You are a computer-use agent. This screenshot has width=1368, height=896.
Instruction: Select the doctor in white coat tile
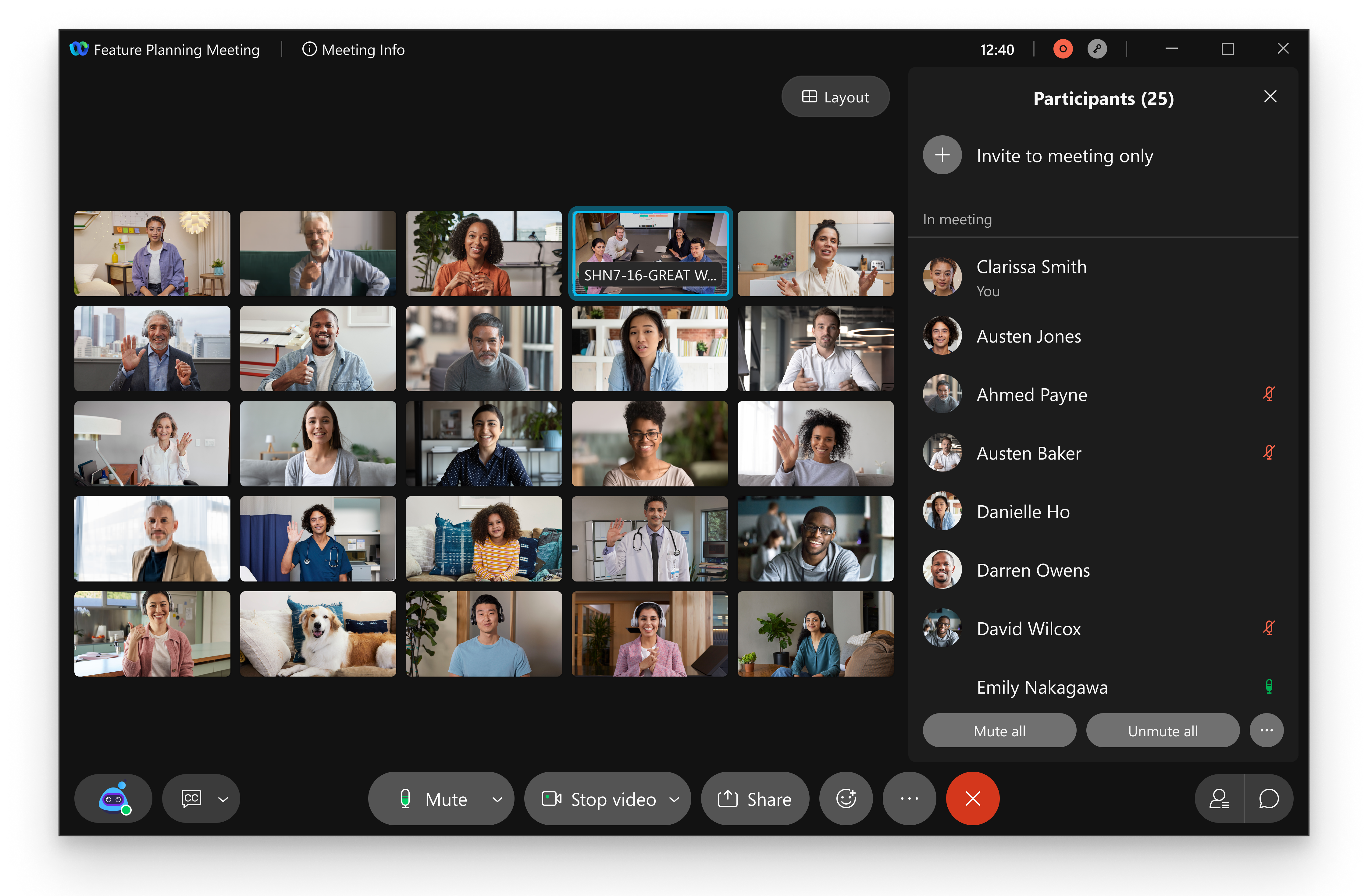(x=650, y=539)
